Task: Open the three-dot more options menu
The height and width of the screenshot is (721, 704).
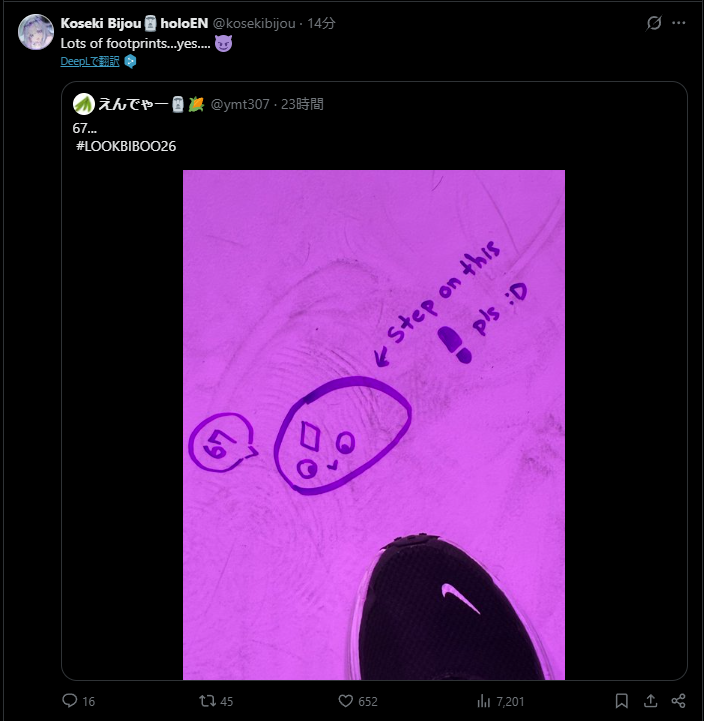Action: [682, 23]
